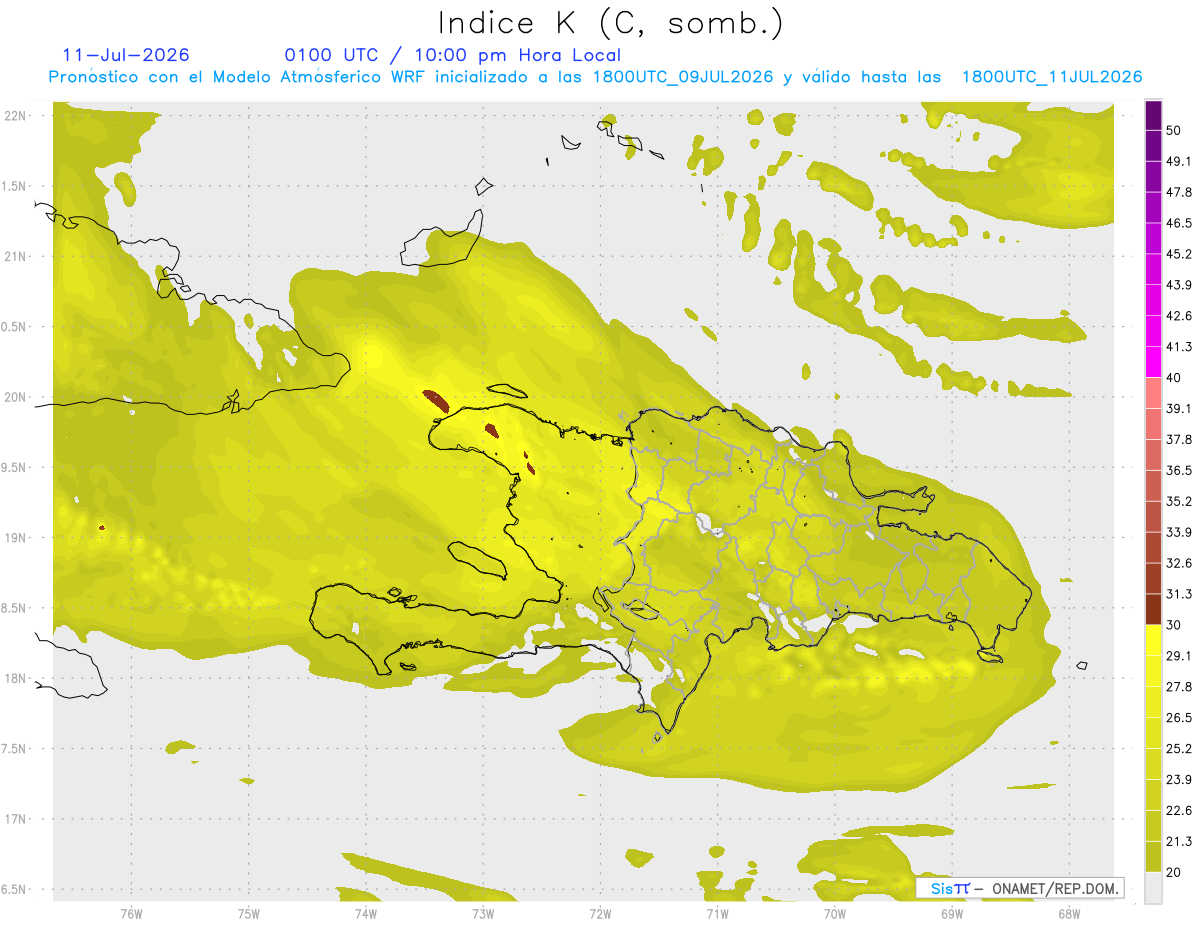
Task: Click the '27.8' color scale label
Action: 1179,687
